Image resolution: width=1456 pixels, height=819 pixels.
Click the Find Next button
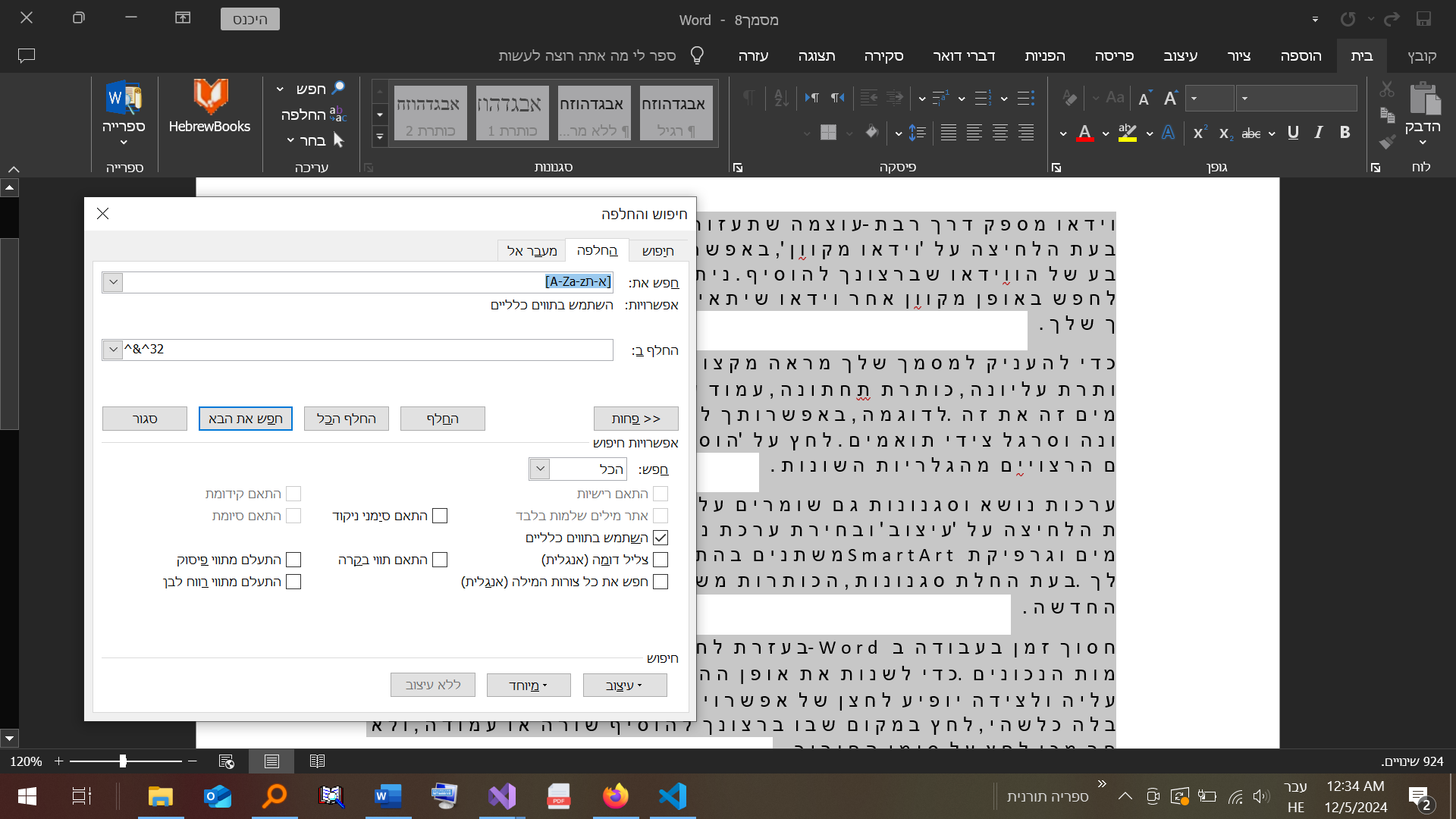click(x=246, y=419)
